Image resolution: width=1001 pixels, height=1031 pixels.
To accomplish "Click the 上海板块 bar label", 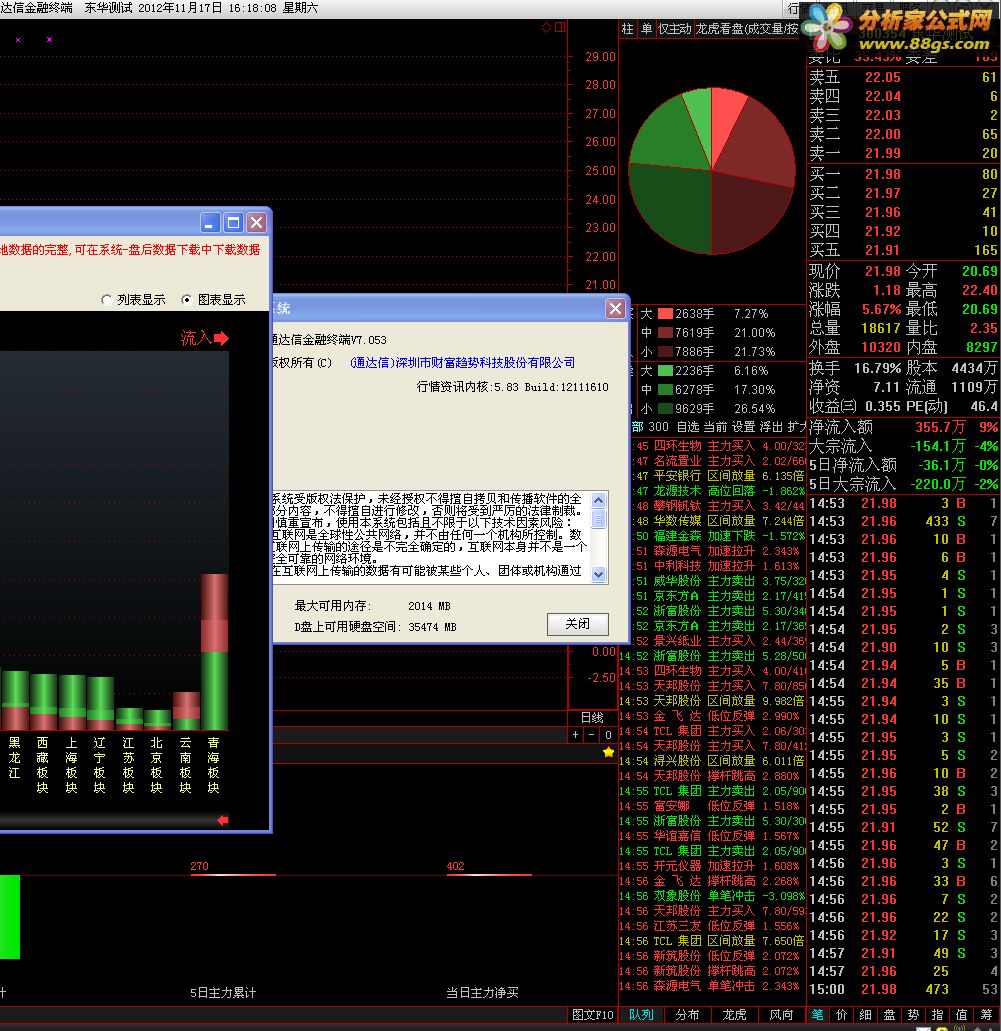I will 71,765.
